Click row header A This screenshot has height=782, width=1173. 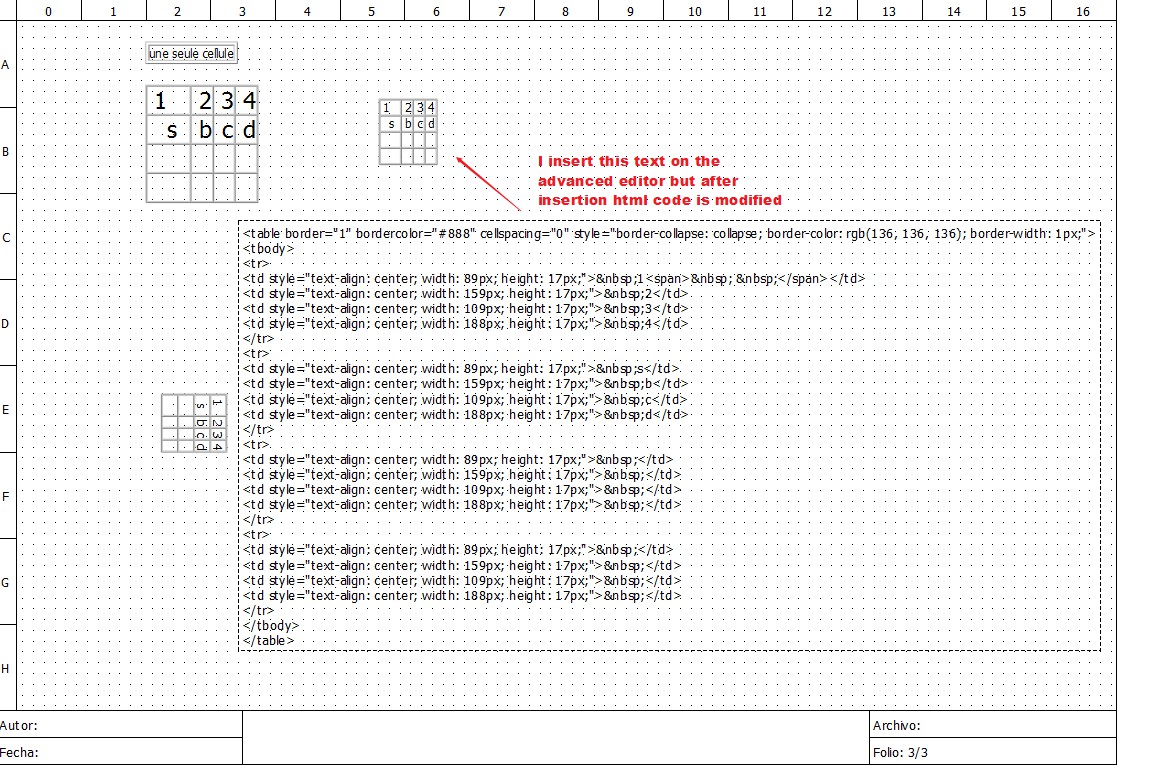pyautogui.click(x=7, y=65)
